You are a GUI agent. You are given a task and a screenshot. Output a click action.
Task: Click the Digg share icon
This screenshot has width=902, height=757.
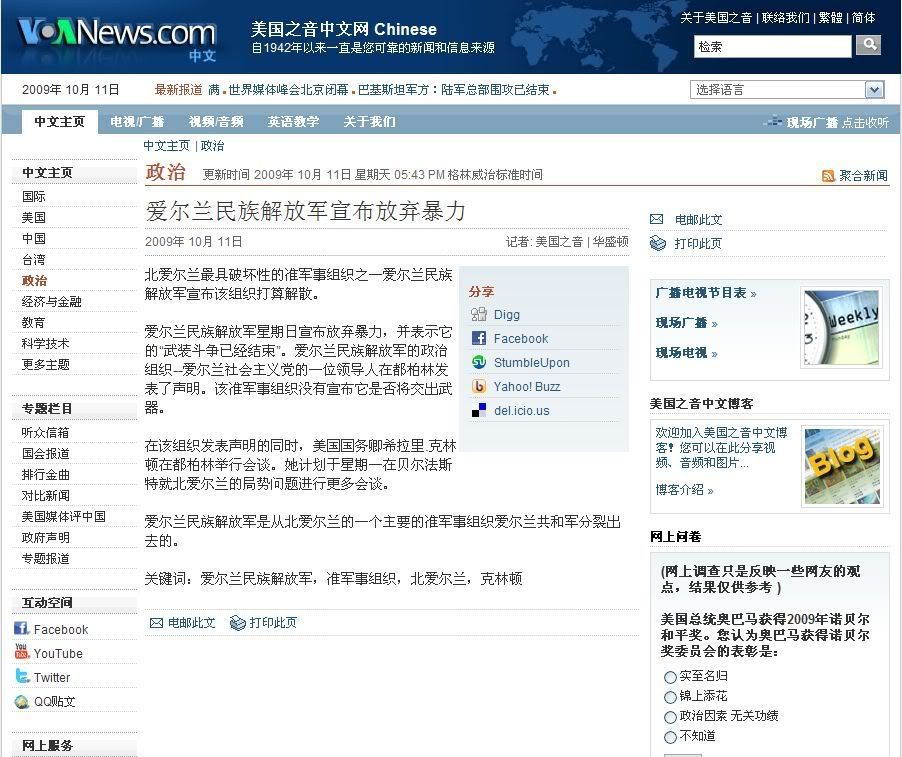pos(479,315)
